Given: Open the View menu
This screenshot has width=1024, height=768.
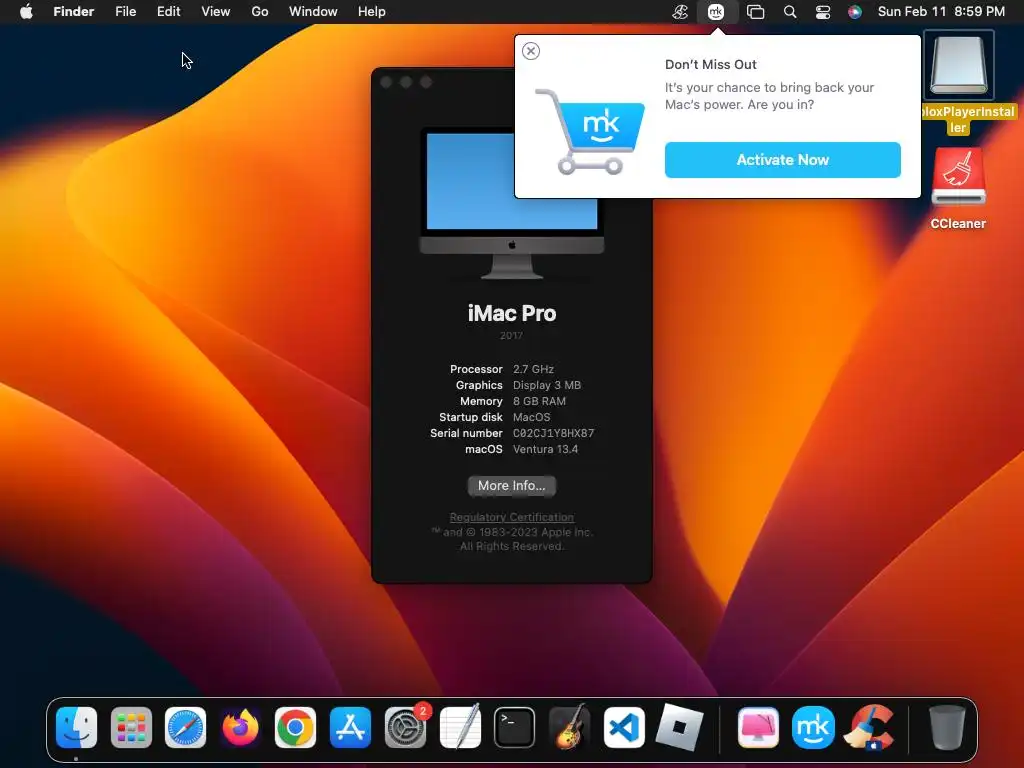Looking at the screenshot, I should click(216, 12).
